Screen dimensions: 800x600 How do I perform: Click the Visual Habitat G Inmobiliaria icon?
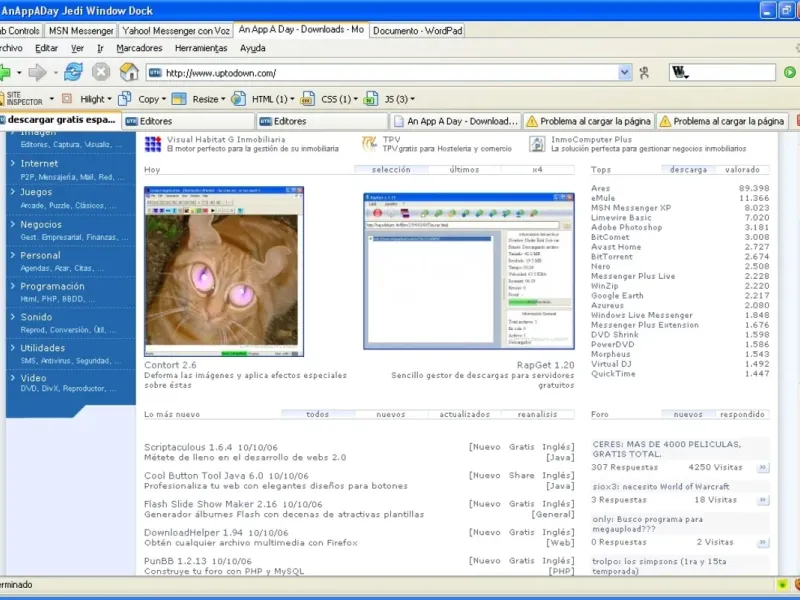[x=152, y=144]
